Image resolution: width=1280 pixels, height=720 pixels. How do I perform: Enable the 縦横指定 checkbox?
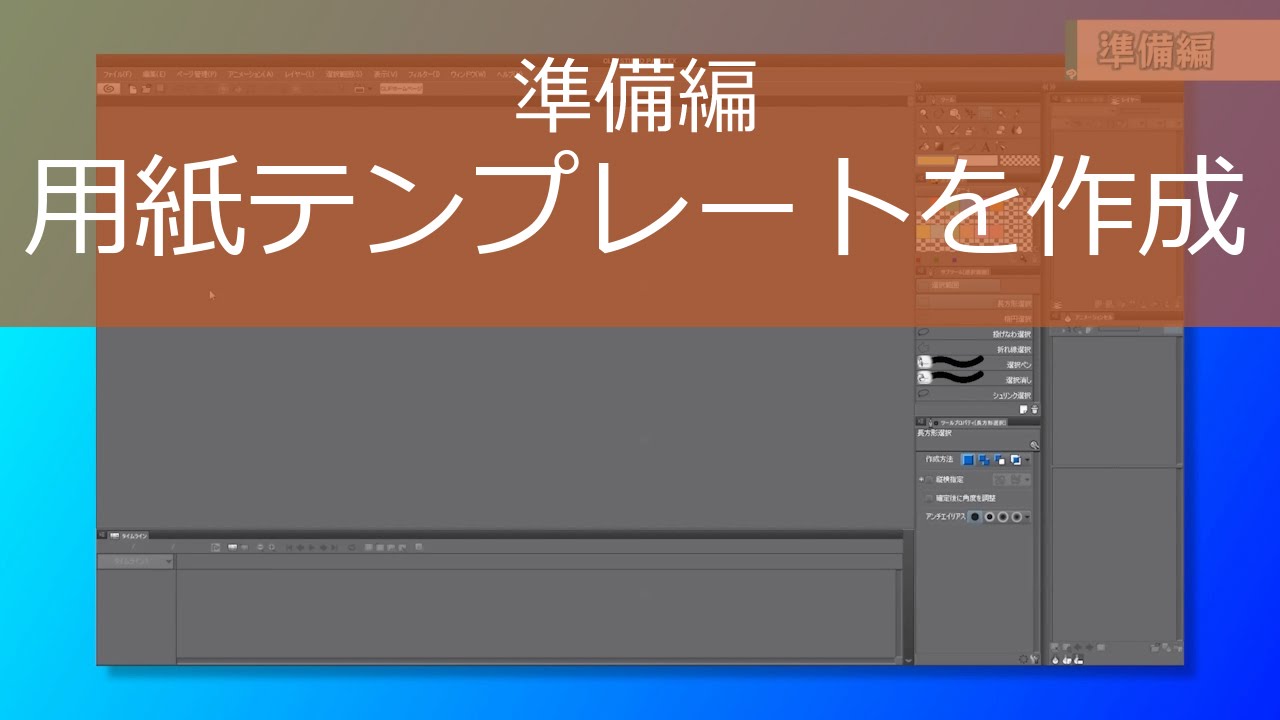coord(929,480)
